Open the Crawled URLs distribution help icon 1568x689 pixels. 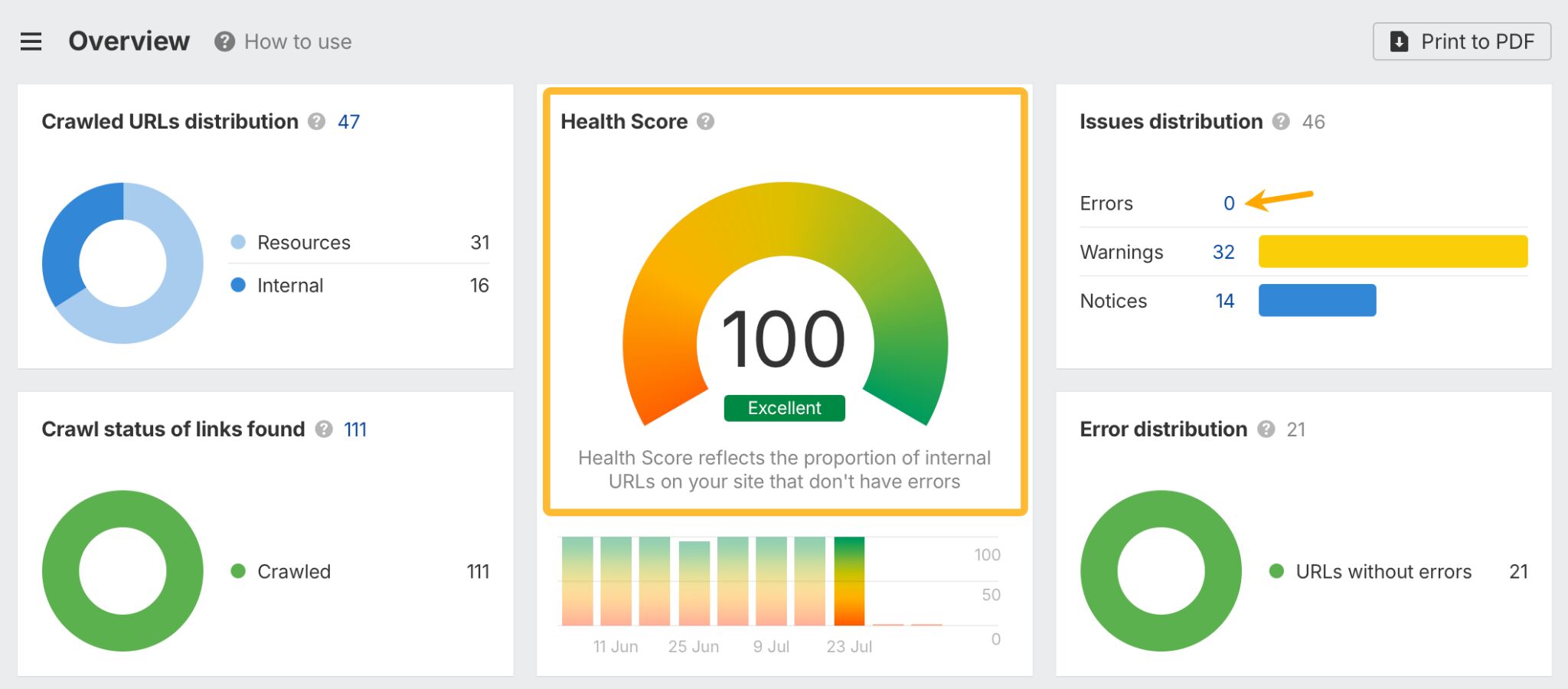(317, 121)
